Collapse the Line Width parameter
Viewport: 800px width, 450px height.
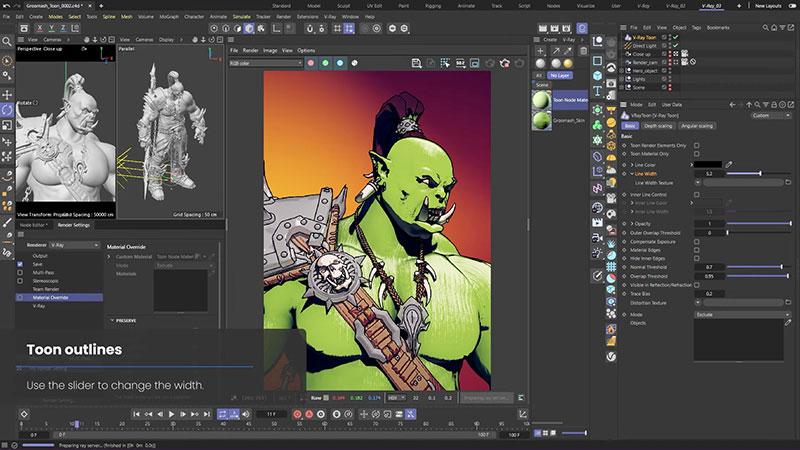click(632, 173)
